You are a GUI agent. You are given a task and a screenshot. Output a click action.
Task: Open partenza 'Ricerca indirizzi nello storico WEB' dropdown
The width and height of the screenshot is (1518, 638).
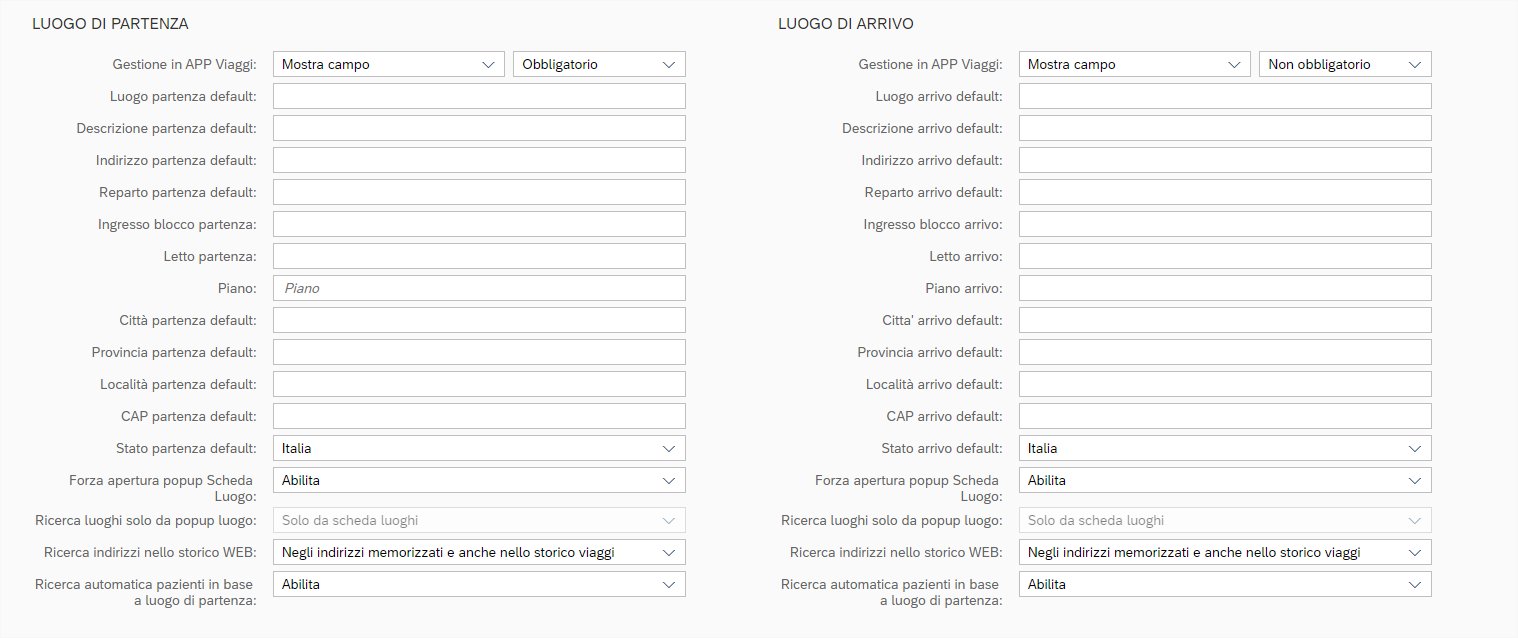point(479,553)
